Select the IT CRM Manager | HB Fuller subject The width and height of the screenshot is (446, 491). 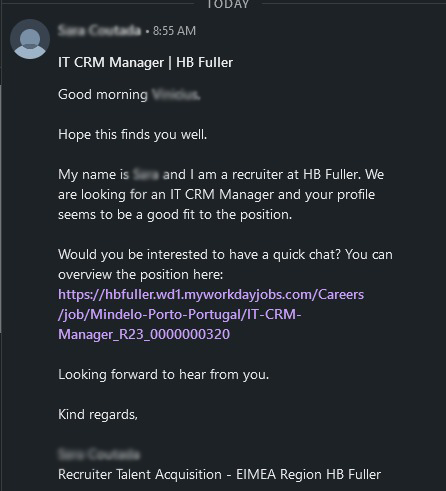[145, 62]
